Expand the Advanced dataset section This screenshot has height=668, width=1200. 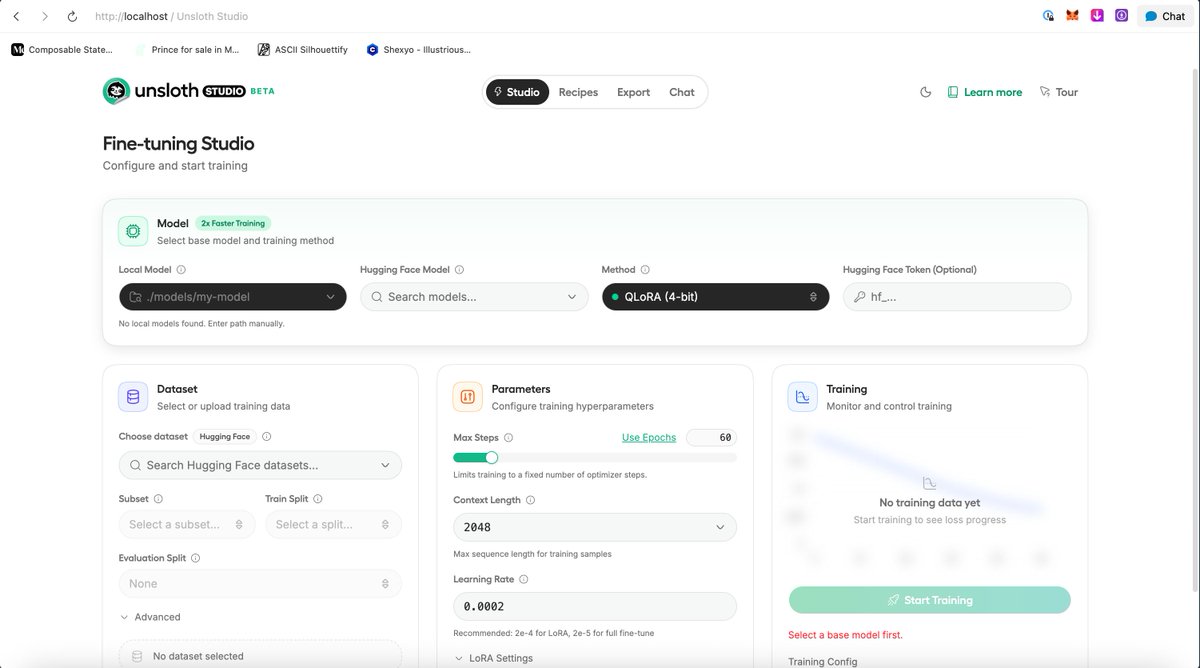[x=150, y=617]
